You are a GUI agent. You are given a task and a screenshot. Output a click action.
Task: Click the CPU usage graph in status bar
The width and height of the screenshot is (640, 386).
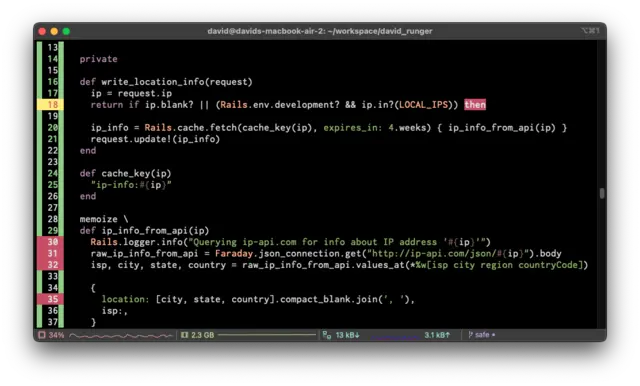tap(120, 336)
